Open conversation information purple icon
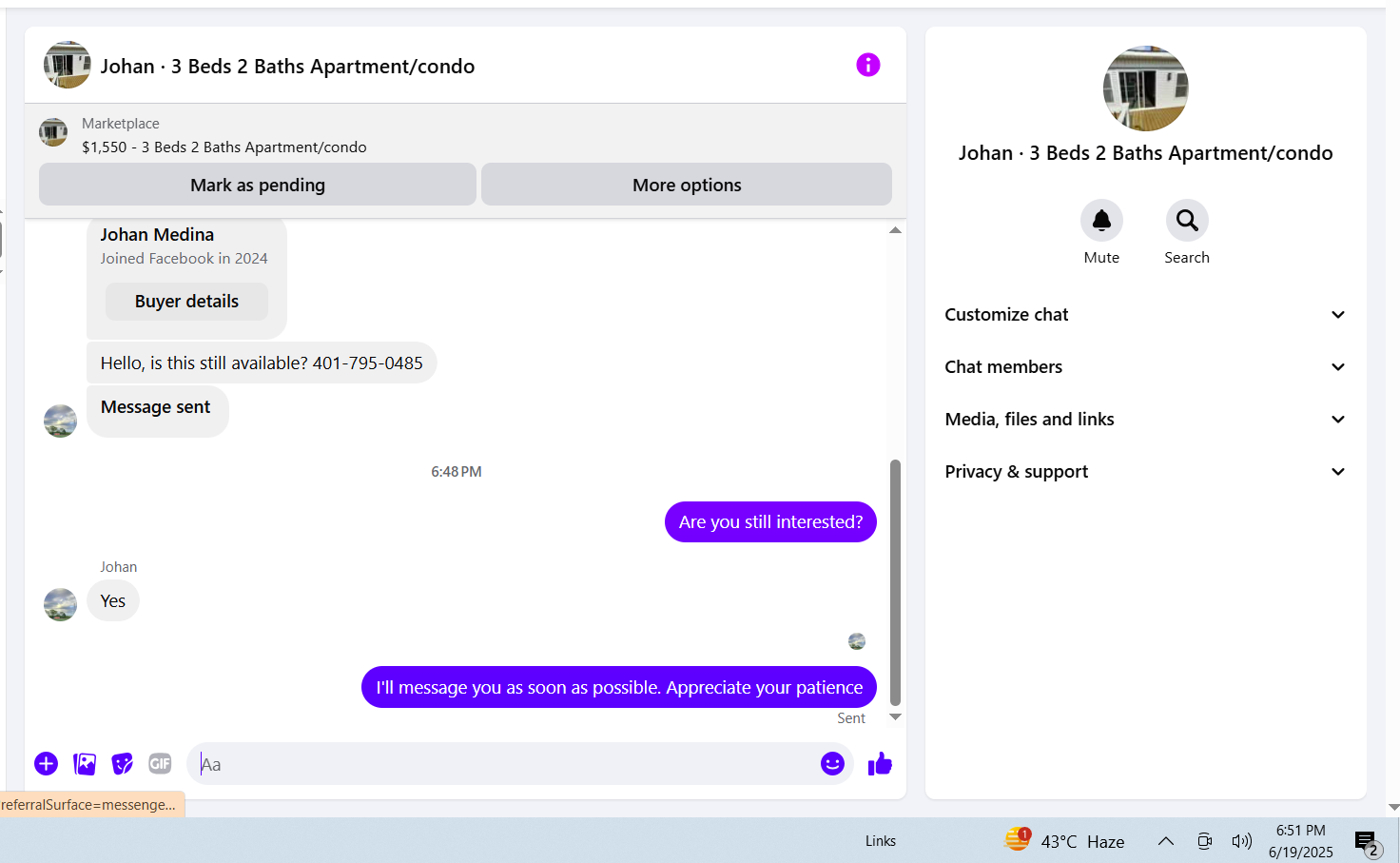This screenshot has height=863, width=1400. (868, 65)
